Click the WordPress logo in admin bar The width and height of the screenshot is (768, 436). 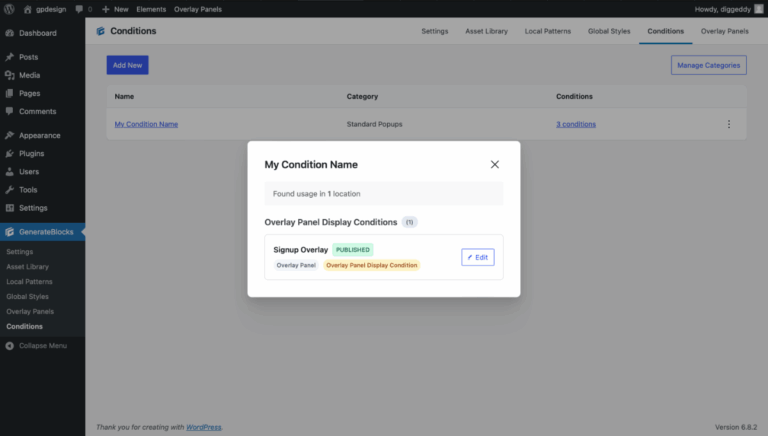click(x=9, y=9)
